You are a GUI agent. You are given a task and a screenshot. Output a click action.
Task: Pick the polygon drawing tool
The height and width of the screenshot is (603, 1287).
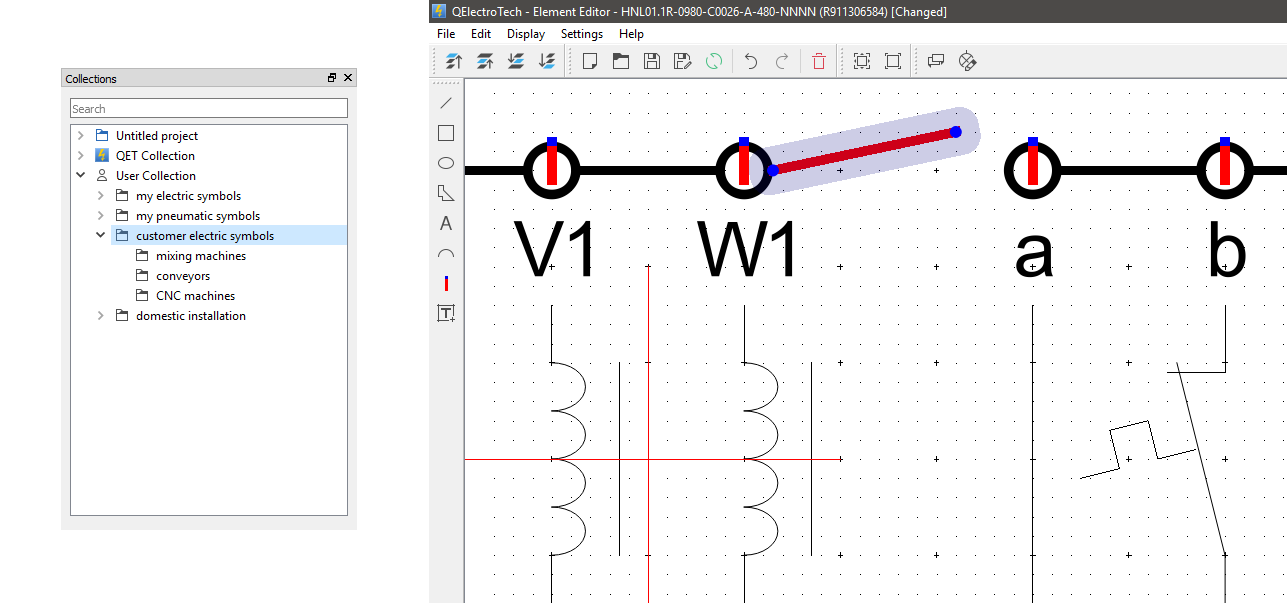click(x=446, y=193)
